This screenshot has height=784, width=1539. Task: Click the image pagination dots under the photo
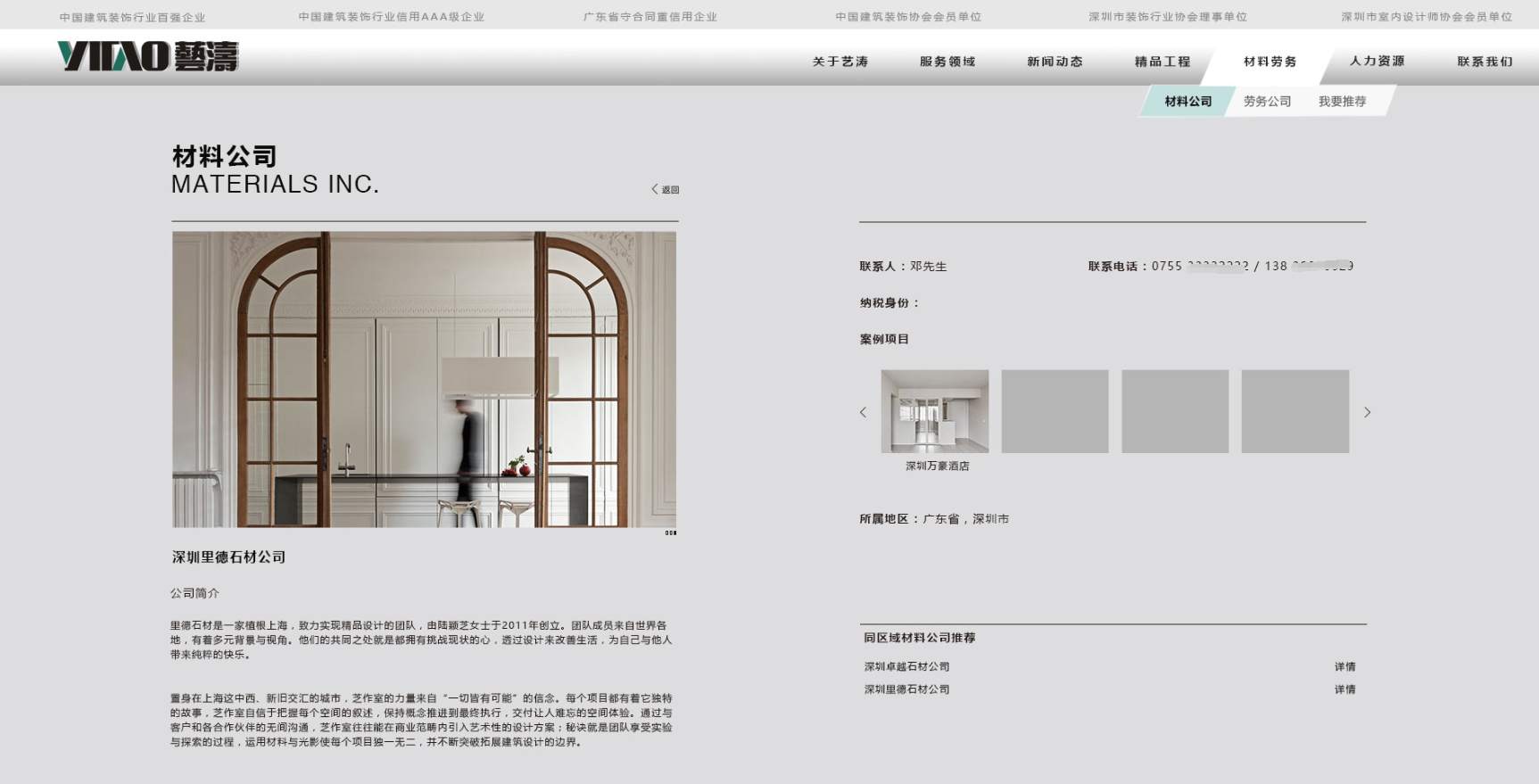(x=671, y=533)
